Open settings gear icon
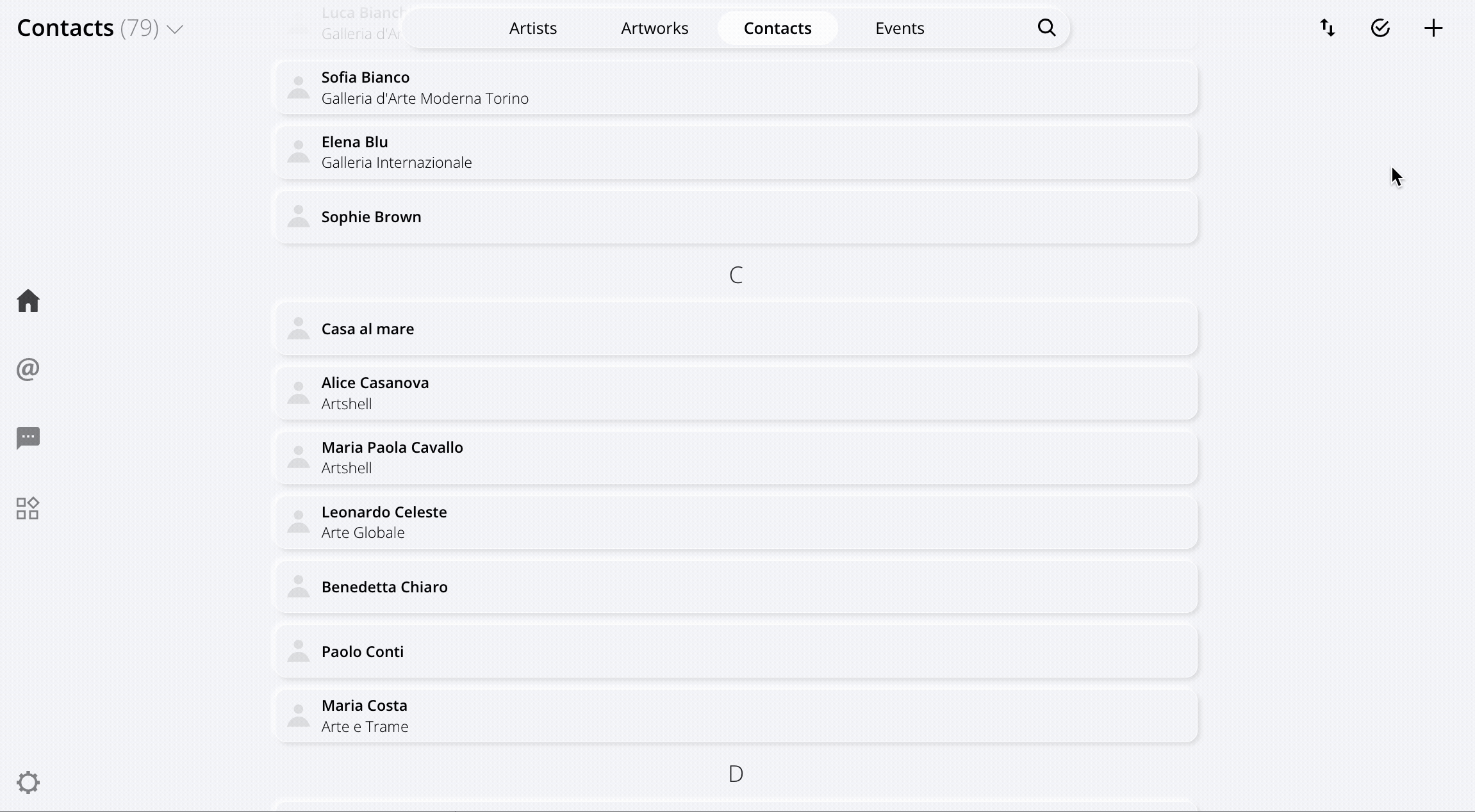The height and width of the screenshot is (812, 1475). (x=28, y=783)
